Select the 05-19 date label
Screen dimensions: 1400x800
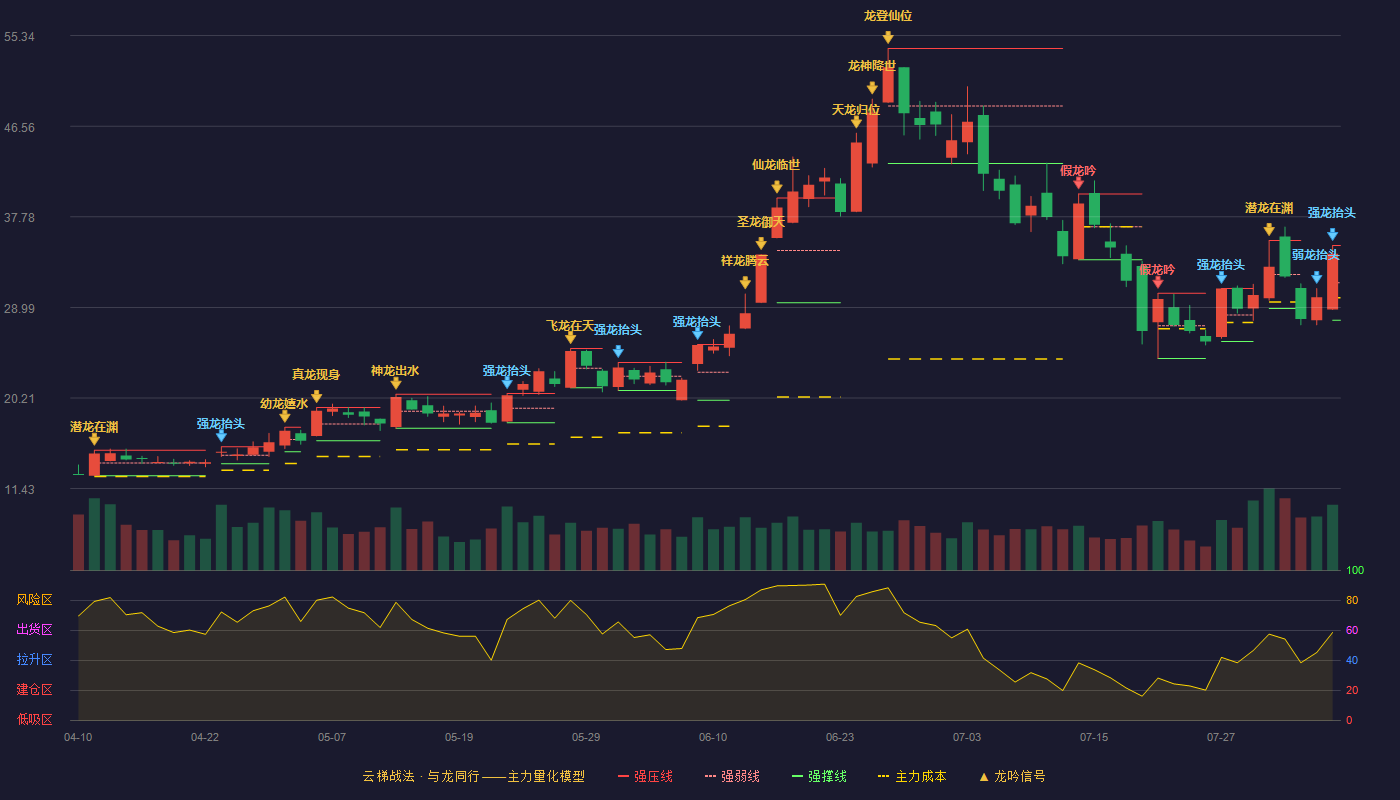459,737
